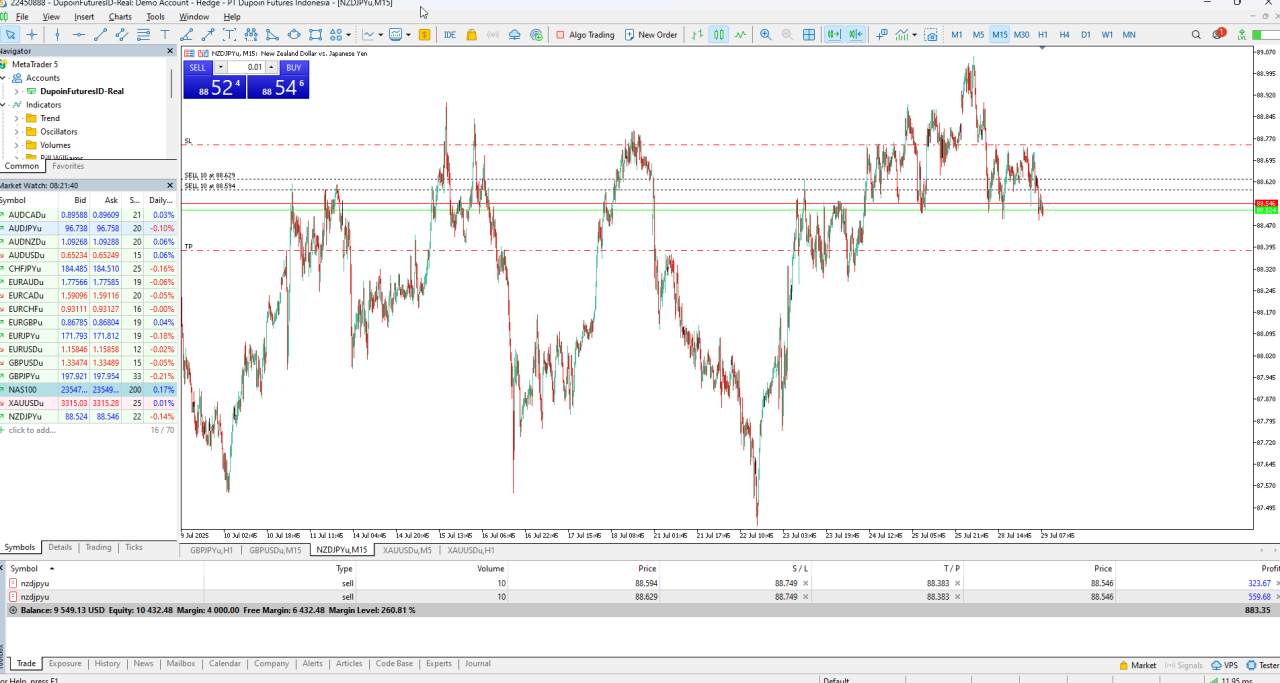This screenshot has width=1280, height=683.
Task: Open the Favorites navigator tab
Action: 68,166
